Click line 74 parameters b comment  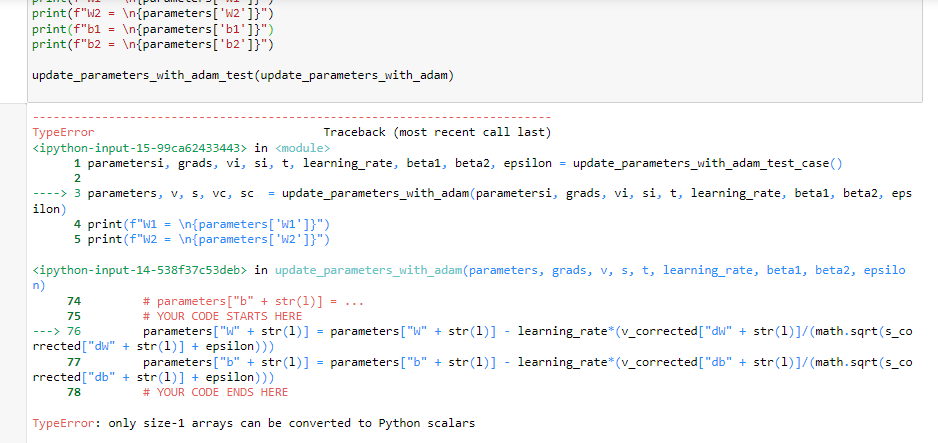[254, 301]
